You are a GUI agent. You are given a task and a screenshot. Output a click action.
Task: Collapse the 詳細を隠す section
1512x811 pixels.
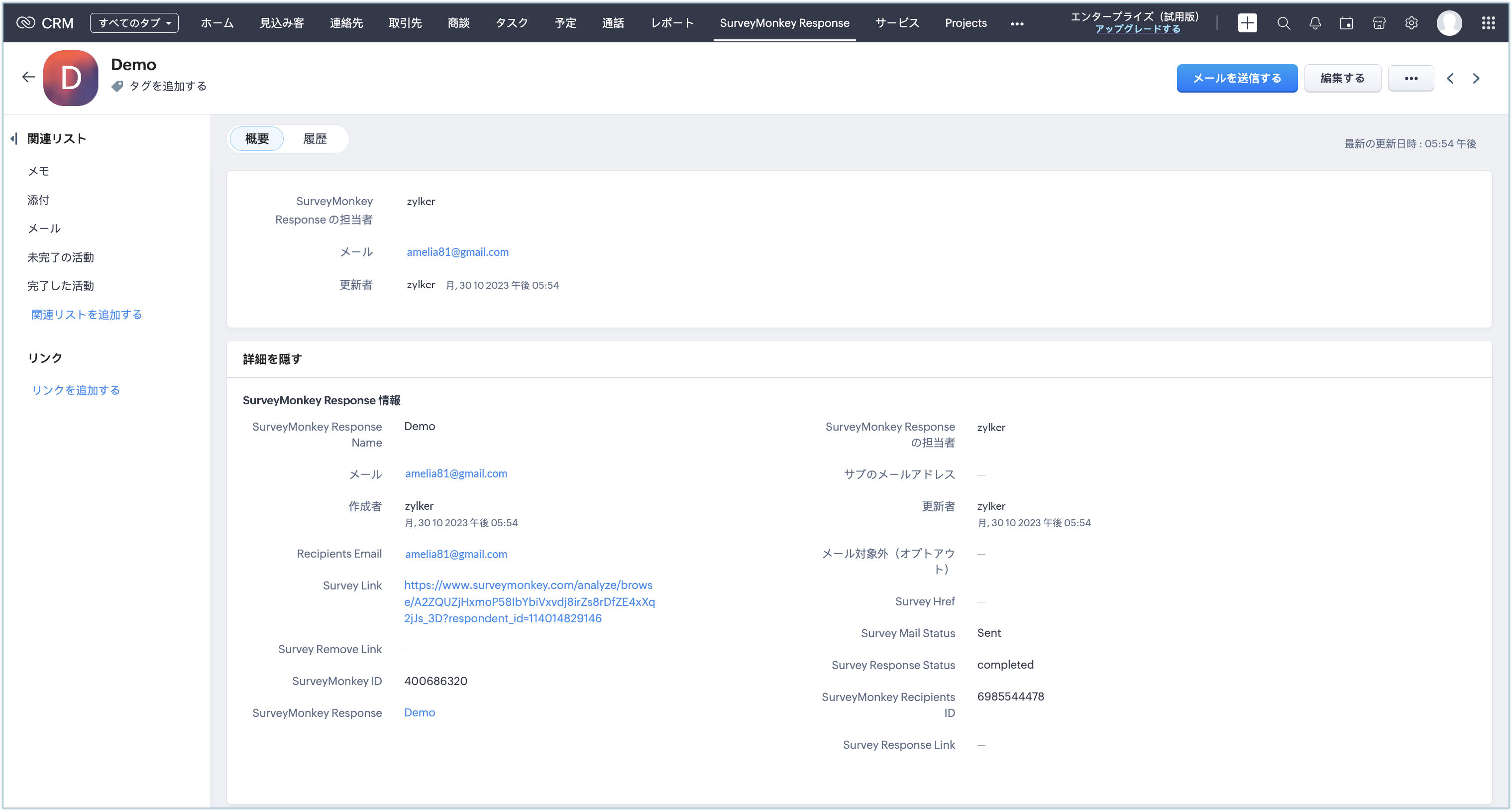click(272, 359)
